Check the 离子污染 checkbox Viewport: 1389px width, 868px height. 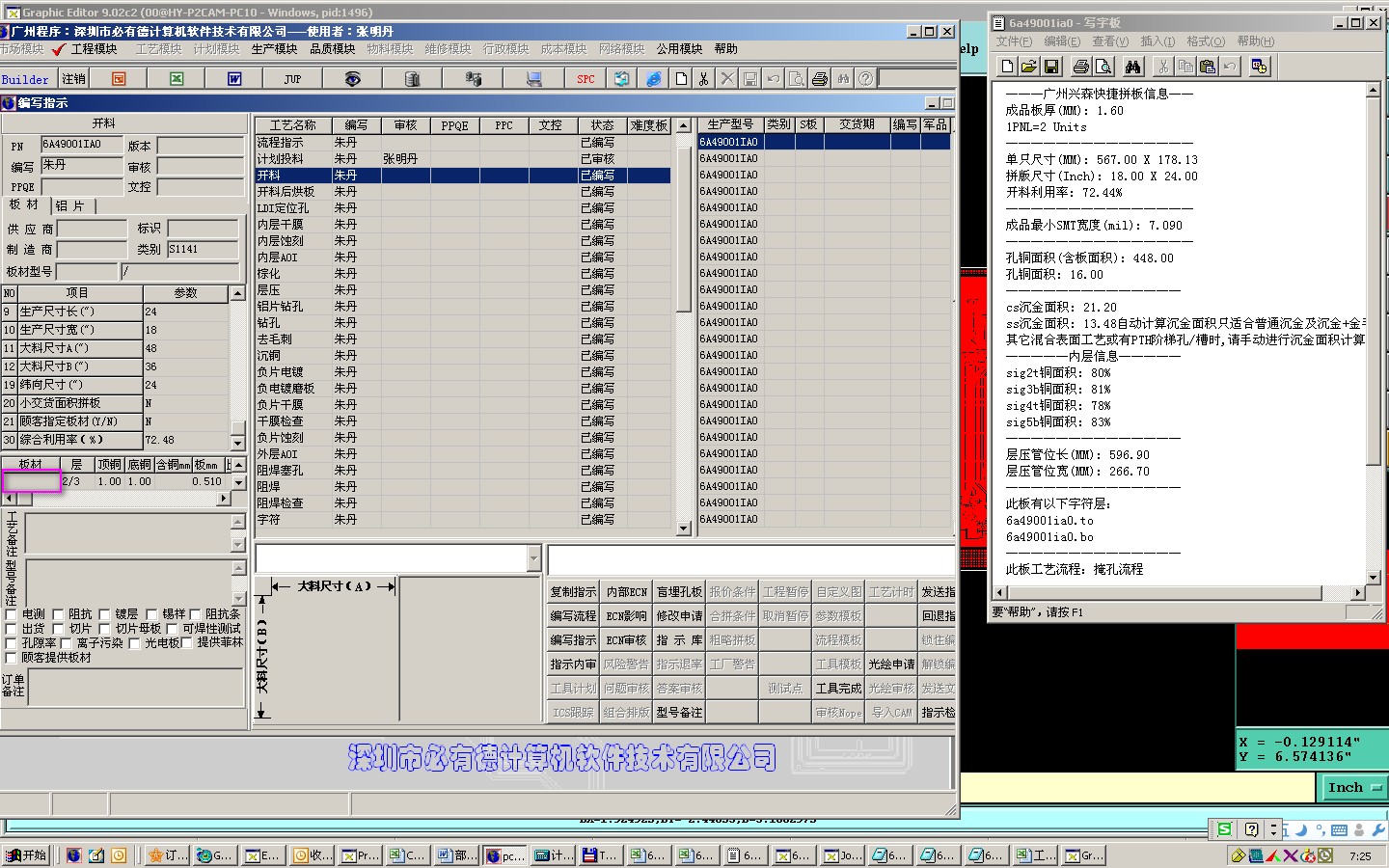point(66,643)
